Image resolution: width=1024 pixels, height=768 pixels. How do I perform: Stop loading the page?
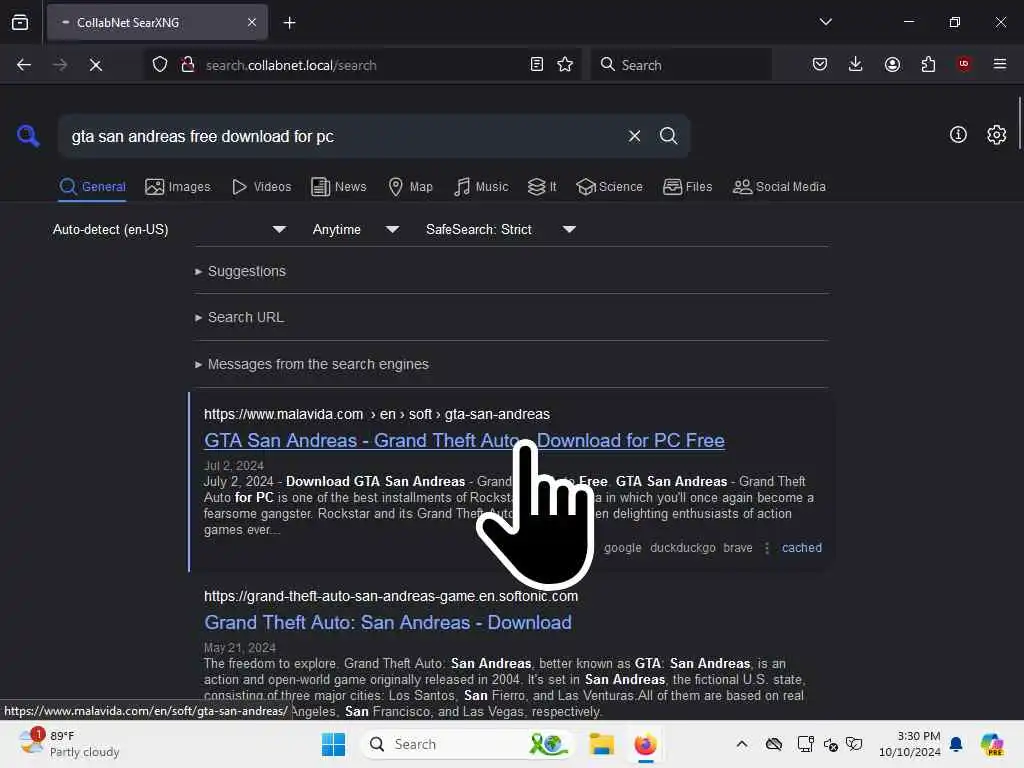click(95, 65)
